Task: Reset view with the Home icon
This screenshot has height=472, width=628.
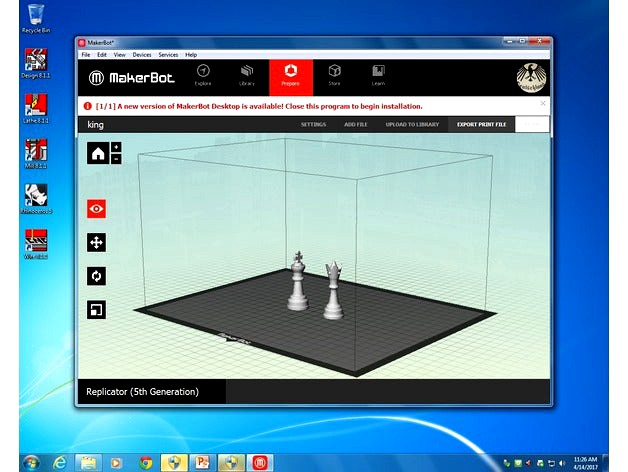Action: [97, 153]
